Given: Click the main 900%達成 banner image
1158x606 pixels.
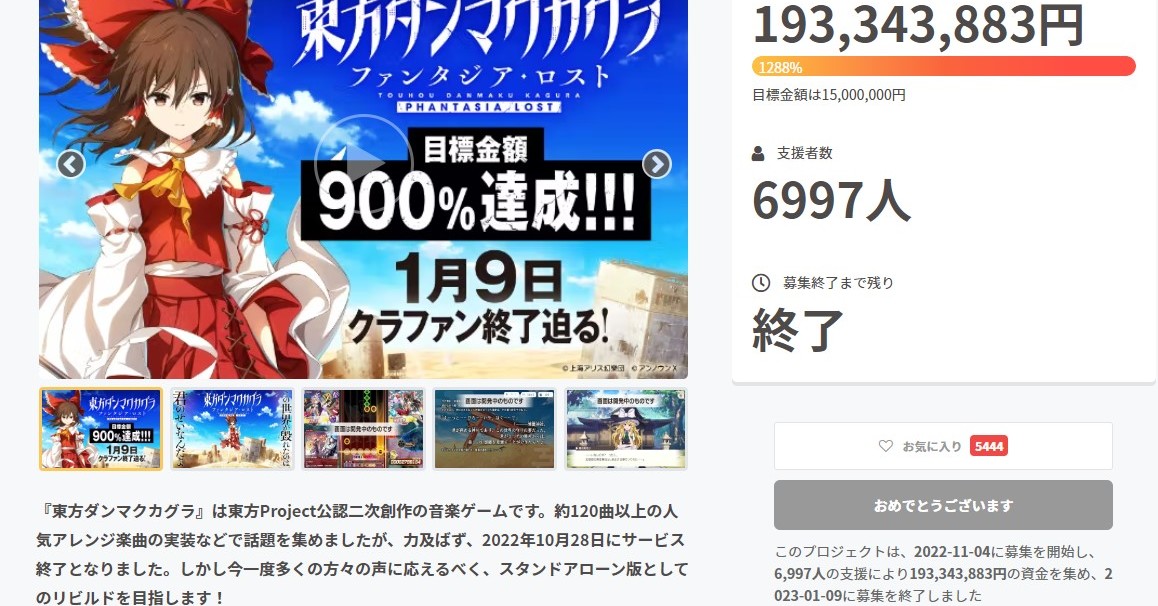Looking at the screenshot, I should click(x=363, y=189).
